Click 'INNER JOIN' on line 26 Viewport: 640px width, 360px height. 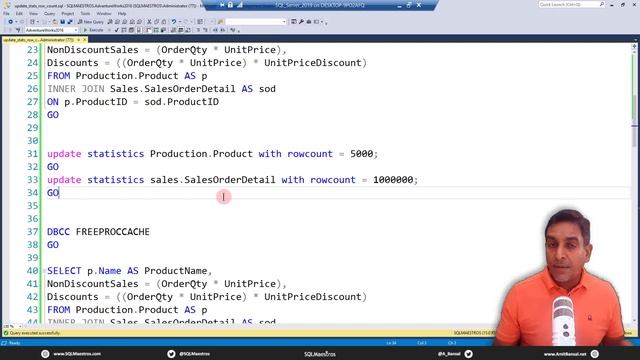[76, 89]
